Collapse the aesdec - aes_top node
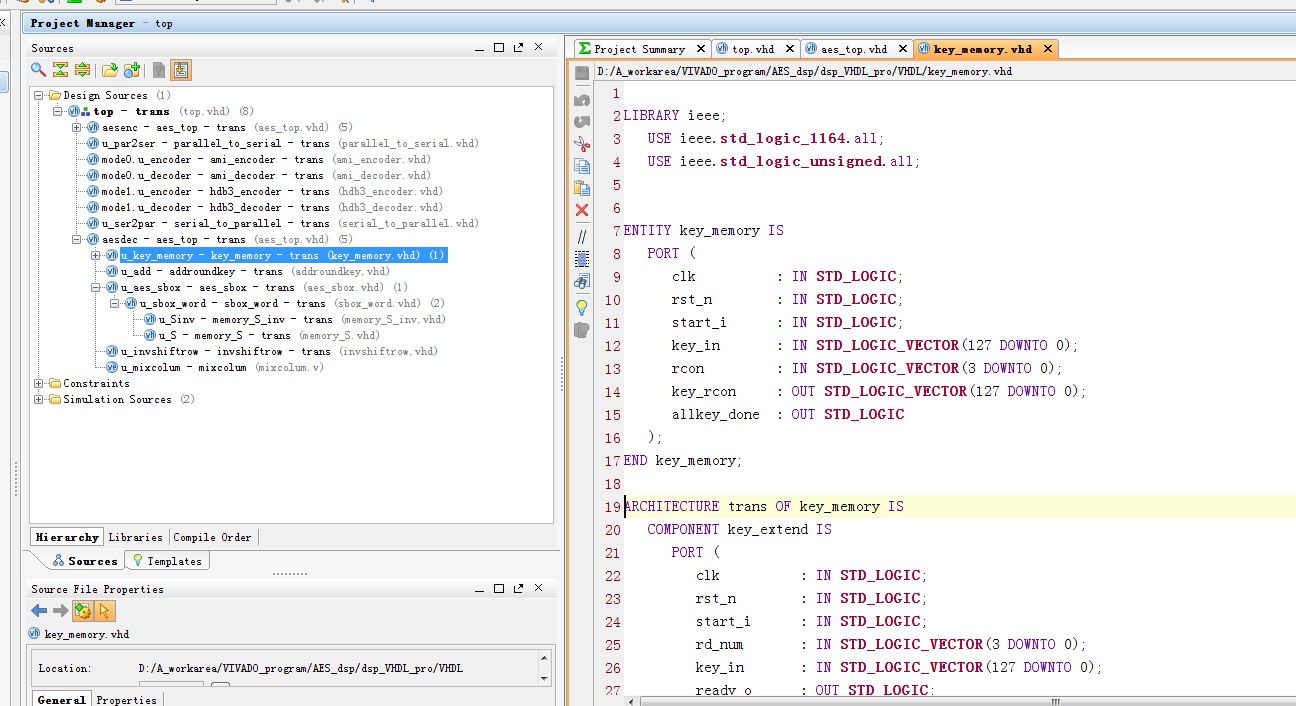Viewport: 1296px width, 706px height. (77, 240)
